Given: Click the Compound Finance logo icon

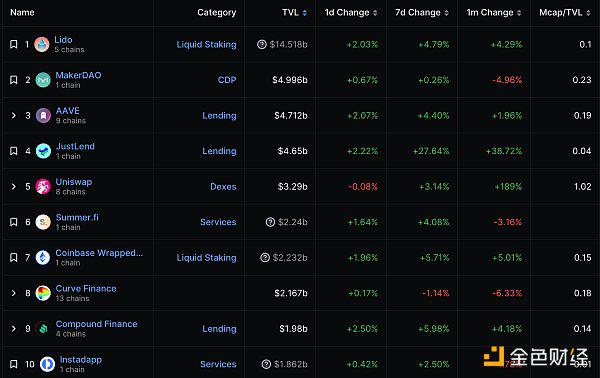Looking at the screenshot, I should click(x=43, y=329).
